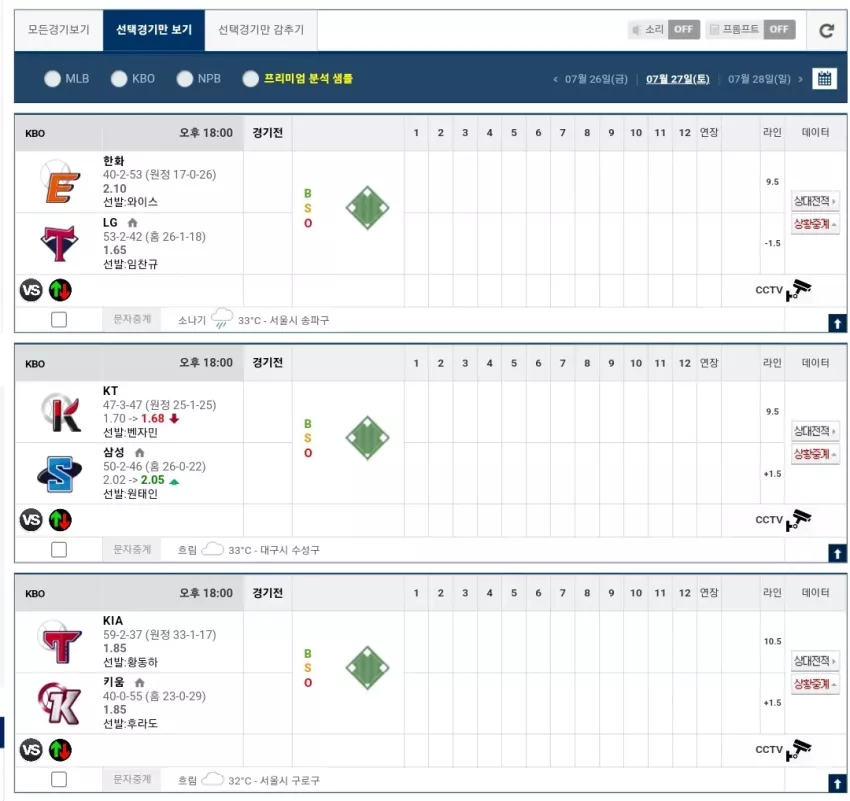Image resolution: width=850 pixels, height=801 pixels.
Task: Click VS icon for KIA vs Kiwoom game
Action: 31,750
